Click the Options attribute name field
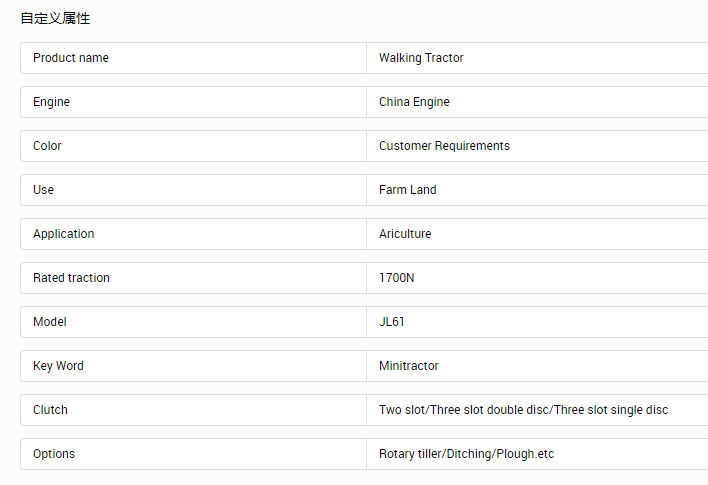 coord(193,454)
